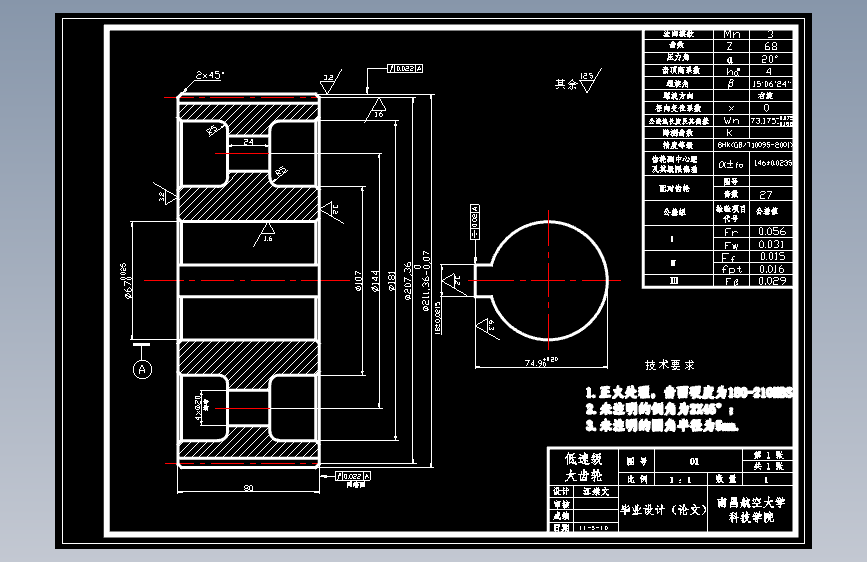Click the 'Ø144' diameter dimension
Image resolution: width=867 pixels, height=562 pixels.
(375, 281)
